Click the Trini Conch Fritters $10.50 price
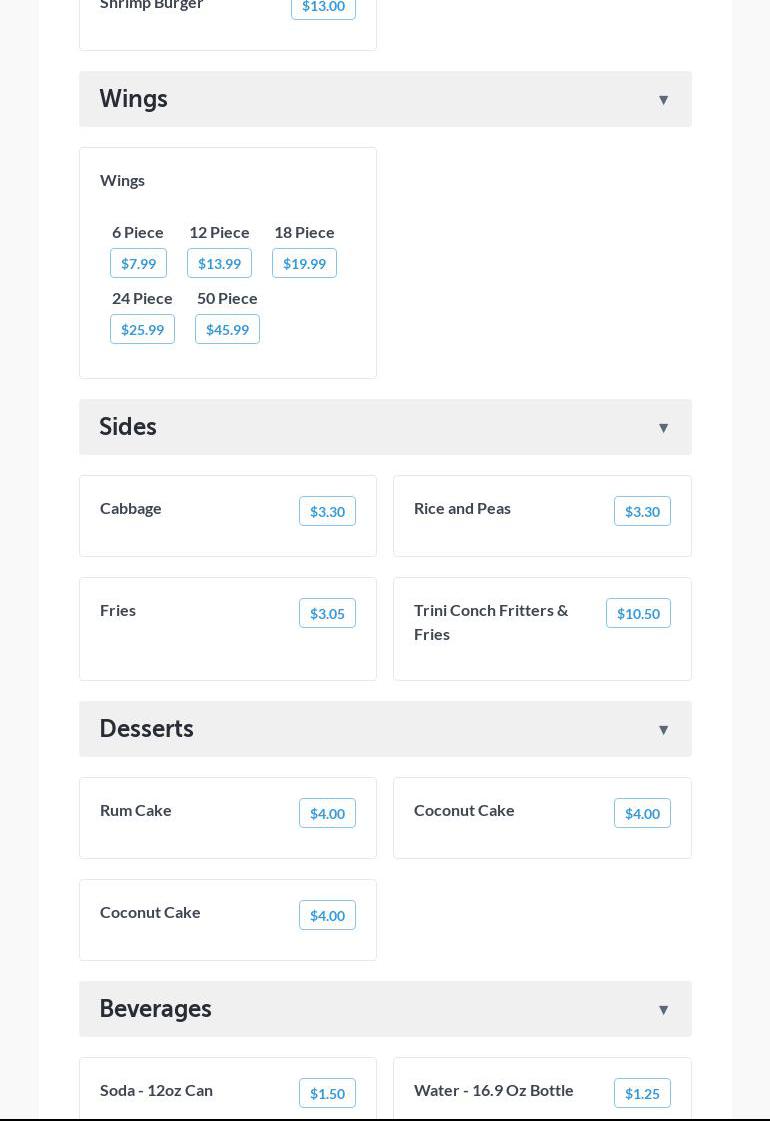The image size is (770, 1121). (638, 613)
